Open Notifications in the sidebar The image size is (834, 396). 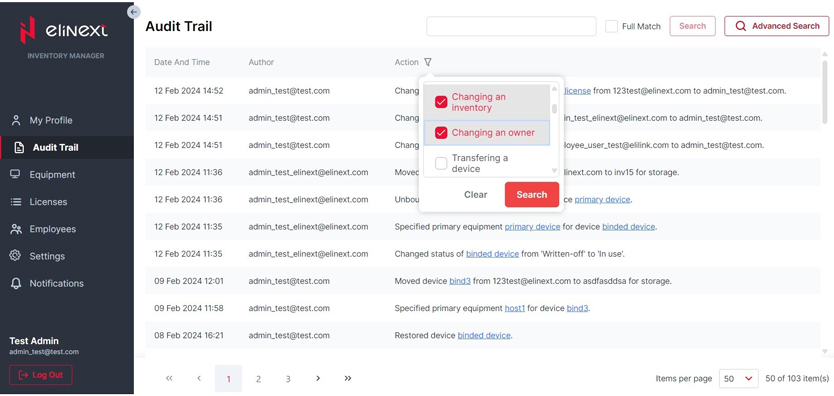coord(56,283)
